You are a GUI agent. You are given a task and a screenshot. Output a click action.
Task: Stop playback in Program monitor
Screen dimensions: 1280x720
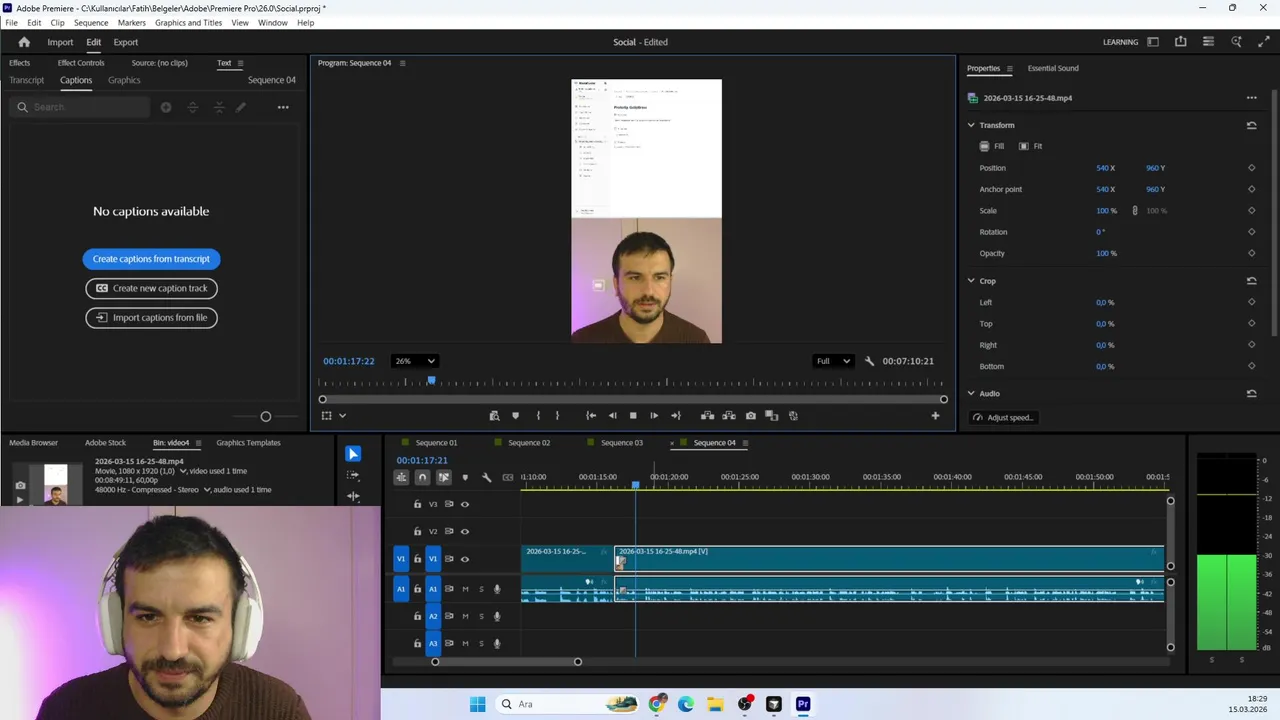[633, 416]
